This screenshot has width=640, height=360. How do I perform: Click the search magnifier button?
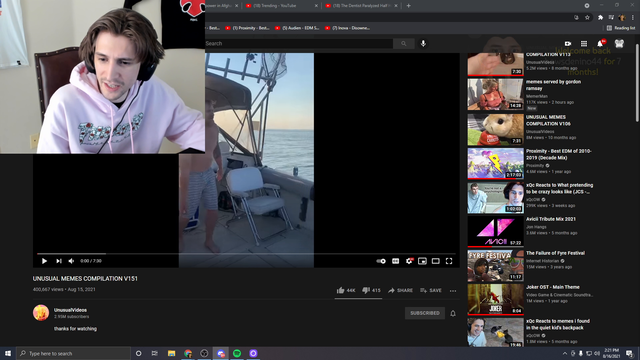pos(404,44)
